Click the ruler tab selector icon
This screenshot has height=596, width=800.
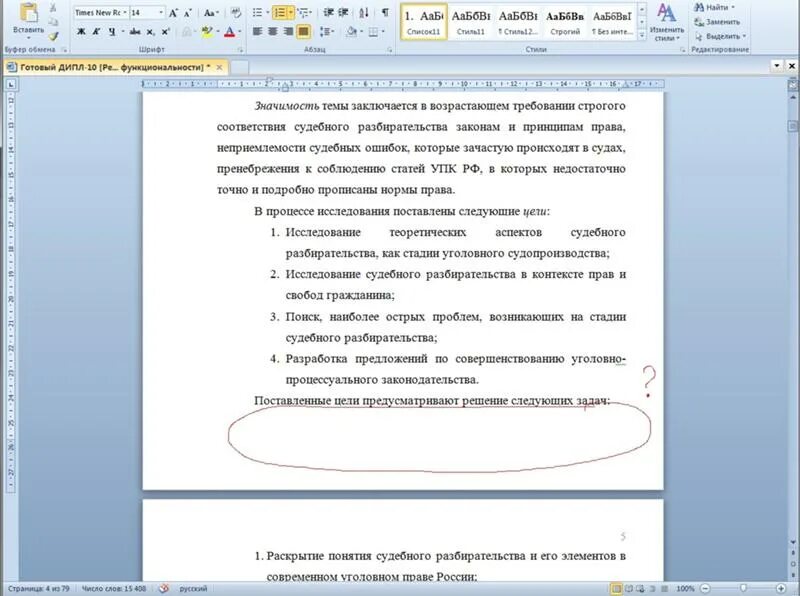click(11, 84)
